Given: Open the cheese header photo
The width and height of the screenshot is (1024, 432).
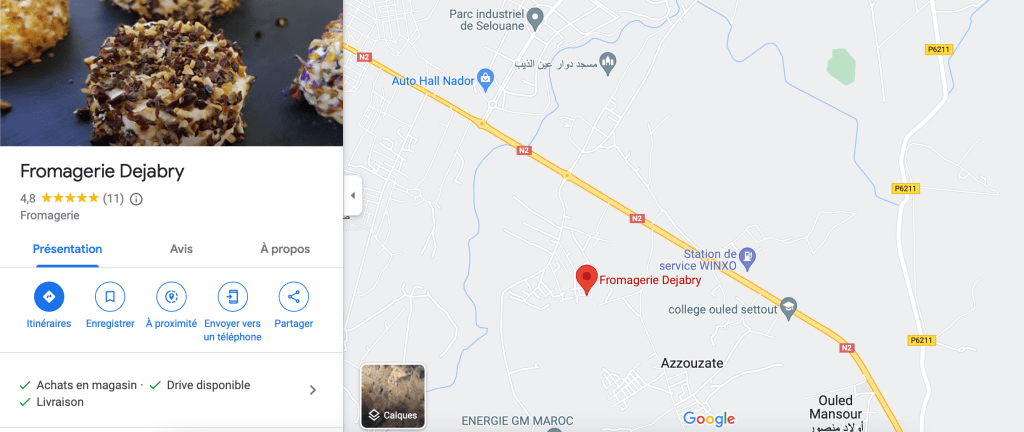Looking at the screenshot, I should point(171,73).
